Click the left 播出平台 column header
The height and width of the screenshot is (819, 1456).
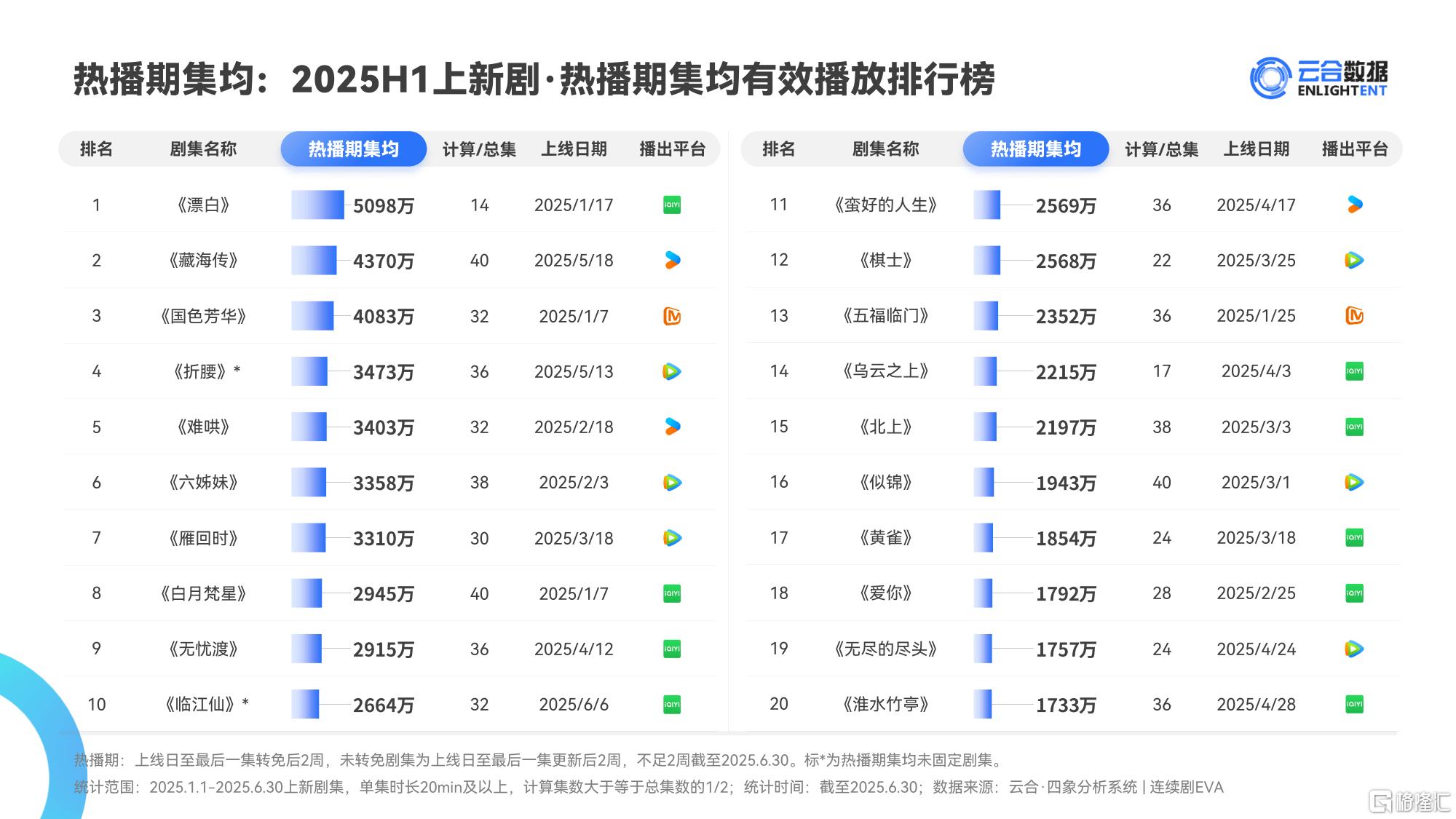[x=672, y=149]
